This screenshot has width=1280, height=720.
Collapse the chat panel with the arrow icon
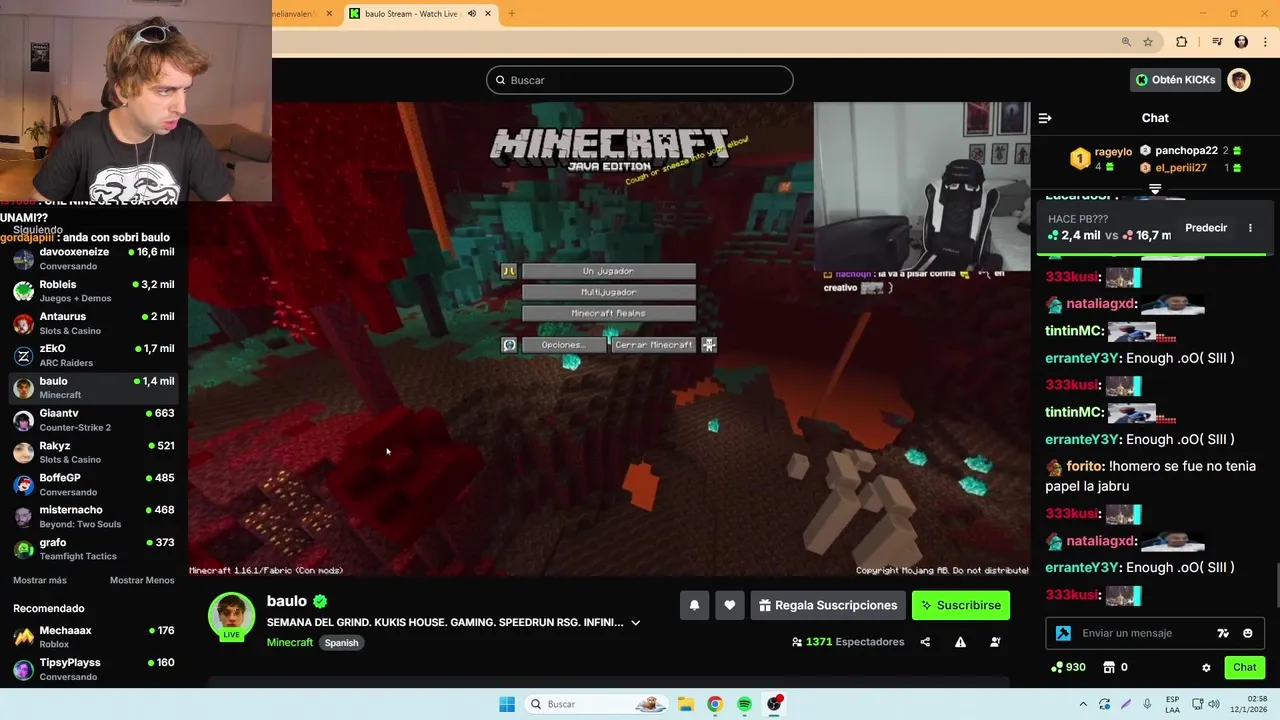point(1045,118)
